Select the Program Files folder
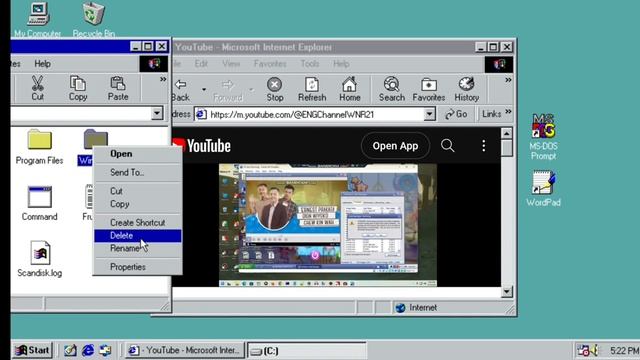 click(x=40, y=147)
